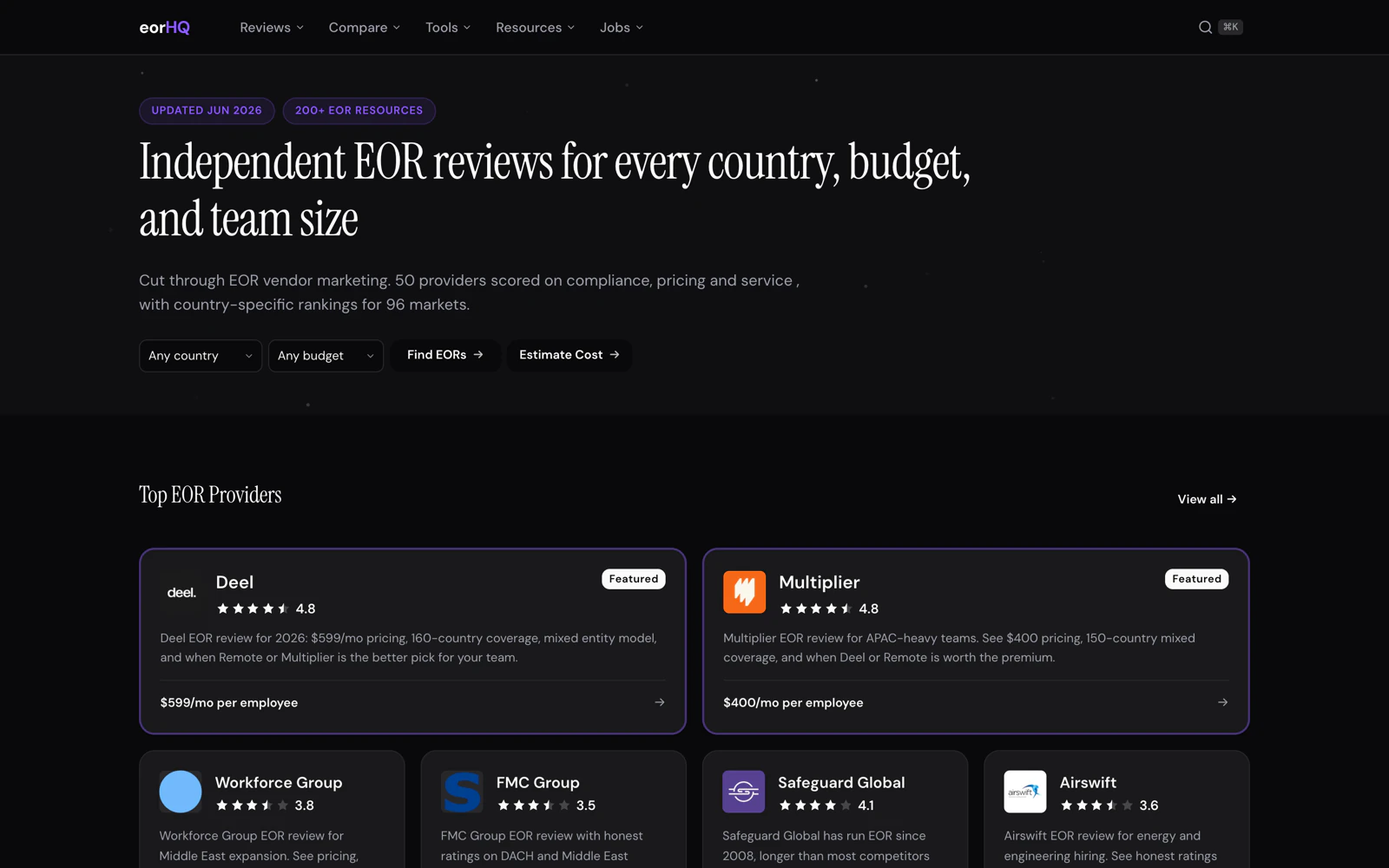Open the Tools menu
Viewport: 1389px width, 868px height.
(x=448, y=28)
